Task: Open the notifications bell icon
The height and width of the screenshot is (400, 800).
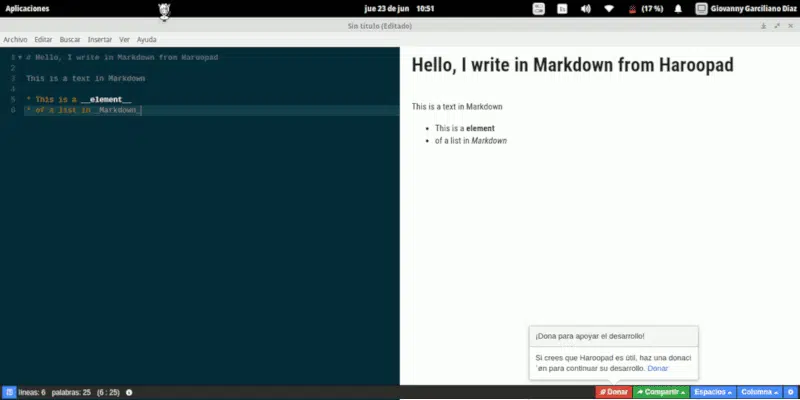Action: pos(679,8)
